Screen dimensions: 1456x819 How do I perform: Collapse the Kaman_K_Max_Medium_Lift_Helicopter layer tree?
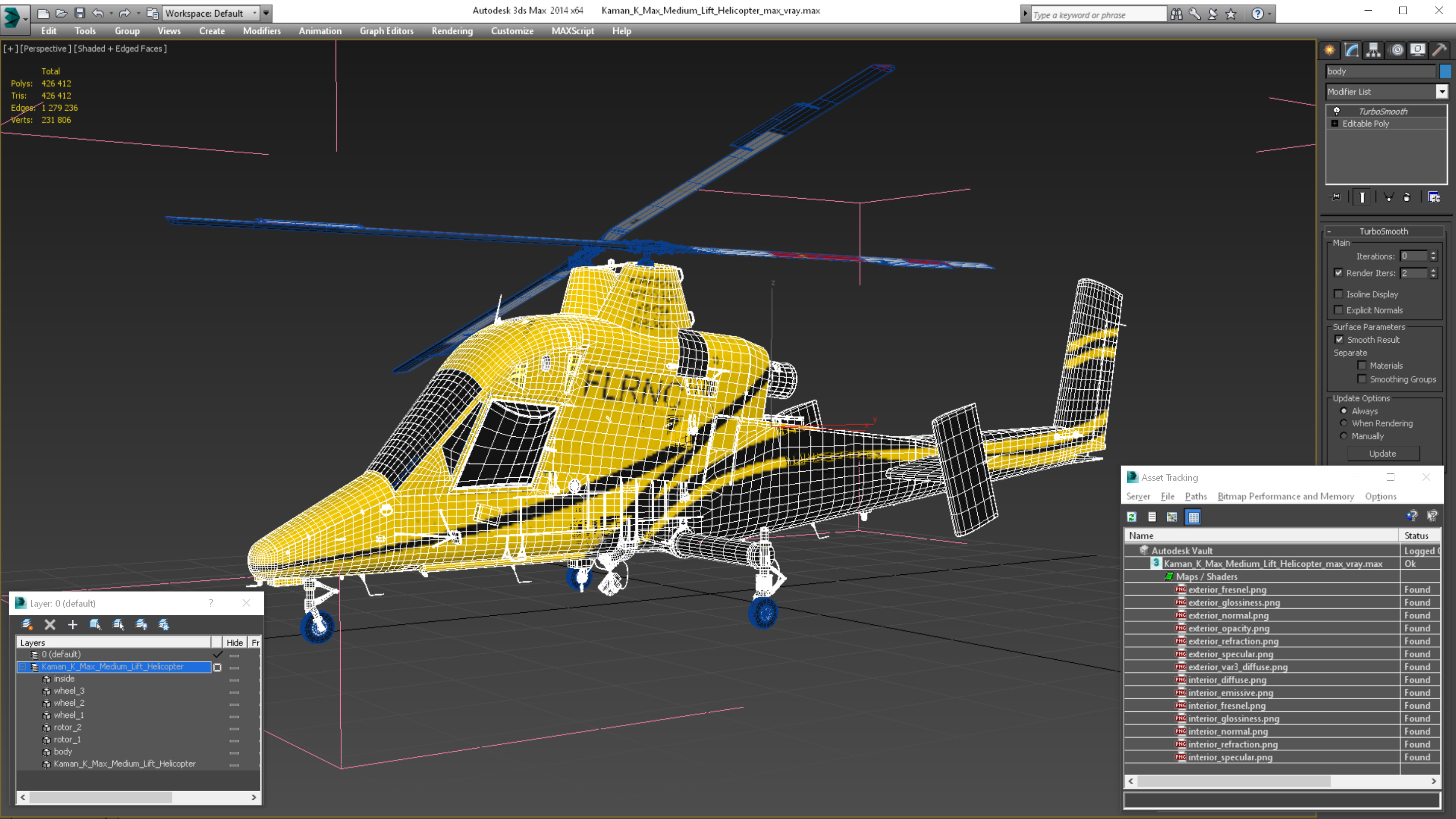click(22, 667)
